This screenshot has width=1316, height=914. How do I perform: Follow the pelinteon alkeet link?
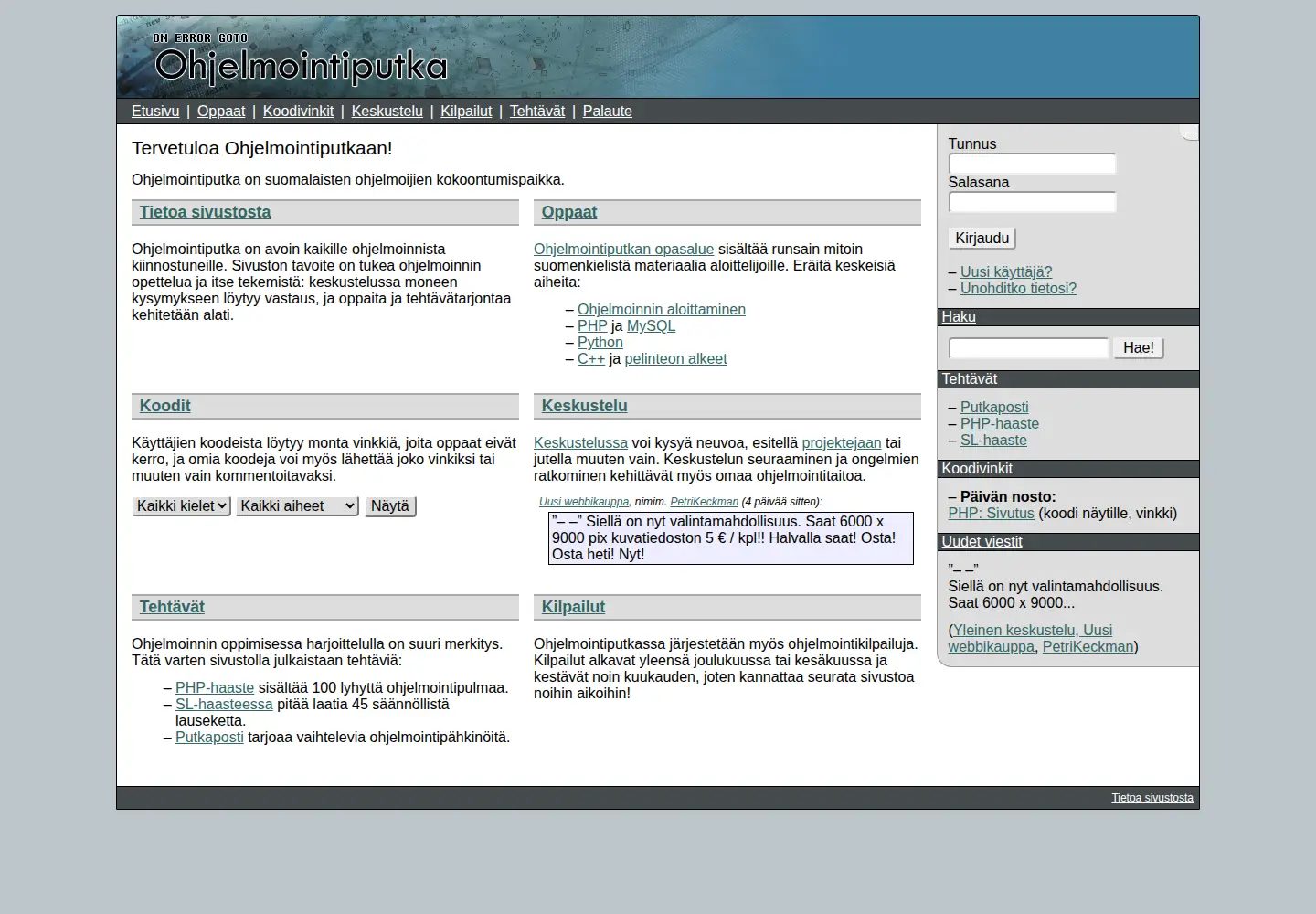pos(676,358)
